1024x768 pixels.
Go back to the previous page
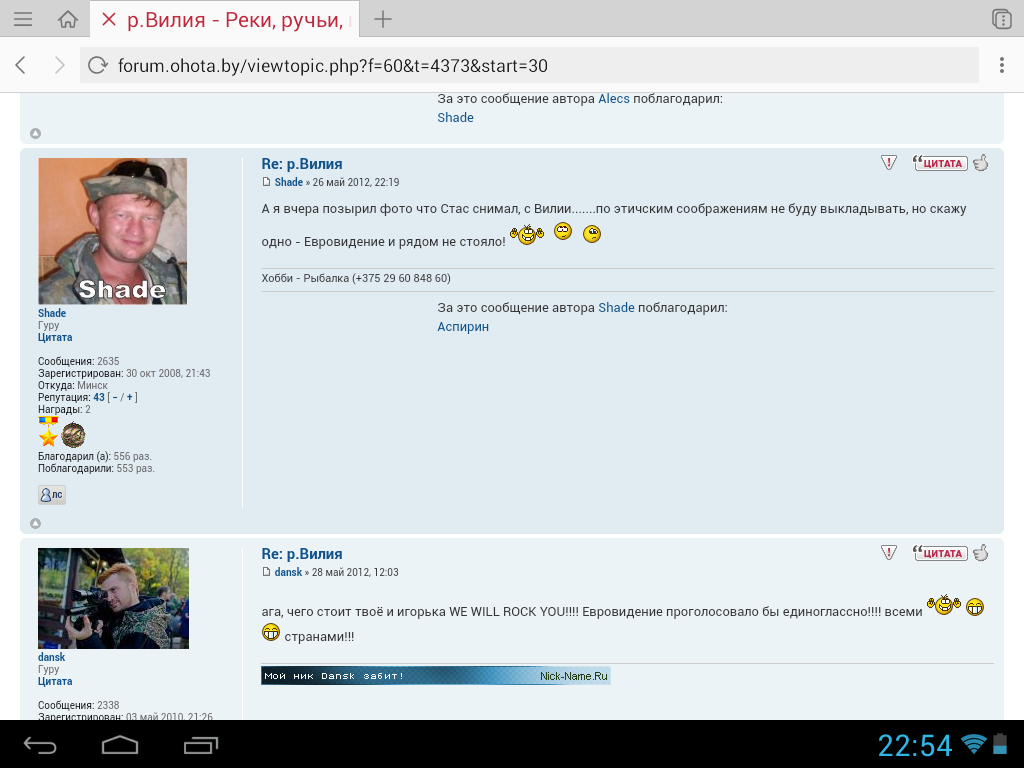tap(21, 66)
